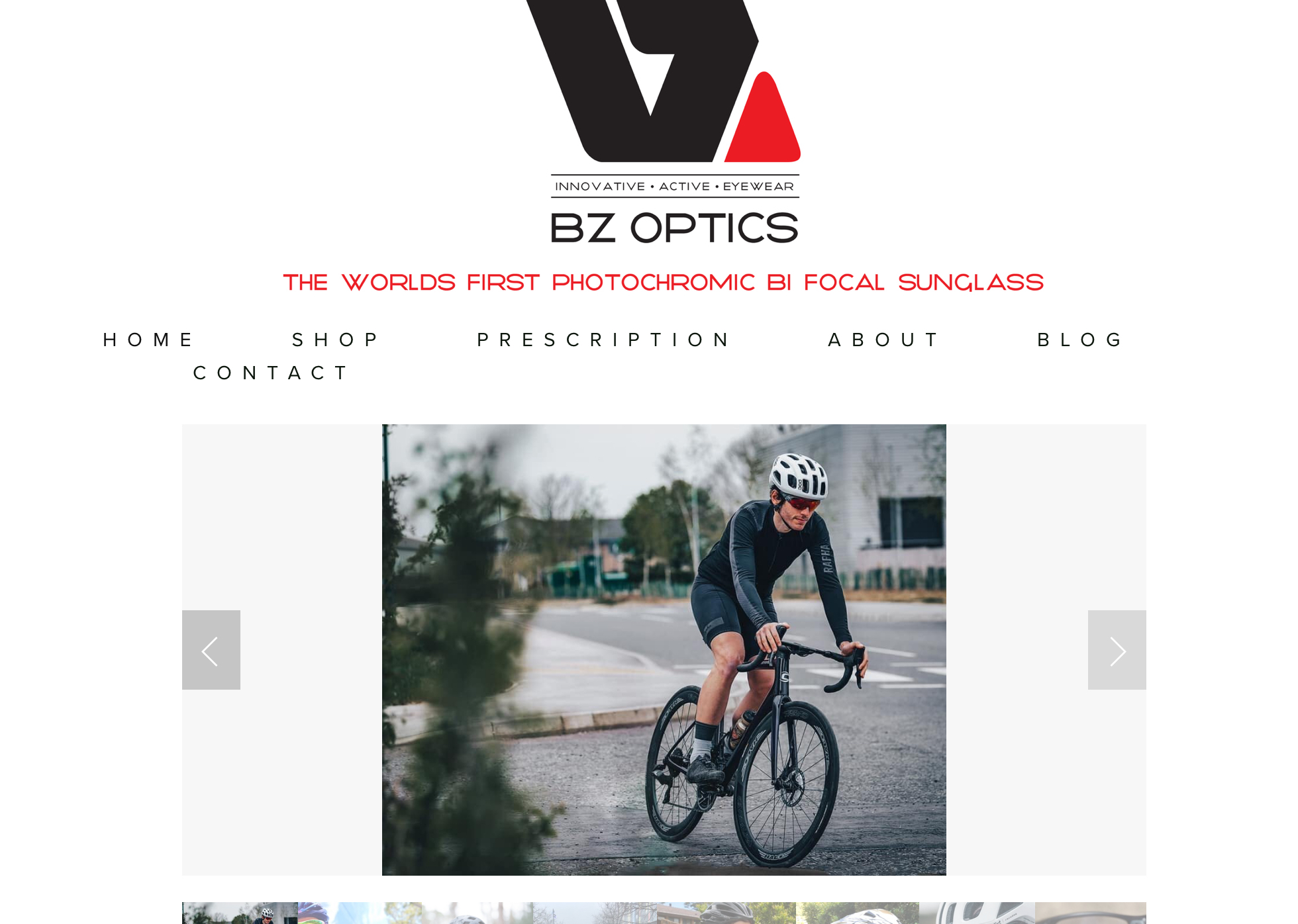The image size is (1298, 924).
Task: Click the red photochromic bi focal sunglass tagline
Action: pos(664,283)
